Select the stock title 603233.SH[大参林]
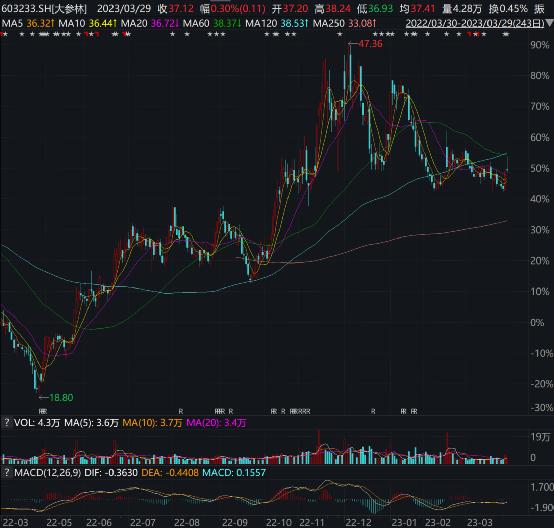Image resolution: width=554 pixels, height=528 pixels. (44, 8)
